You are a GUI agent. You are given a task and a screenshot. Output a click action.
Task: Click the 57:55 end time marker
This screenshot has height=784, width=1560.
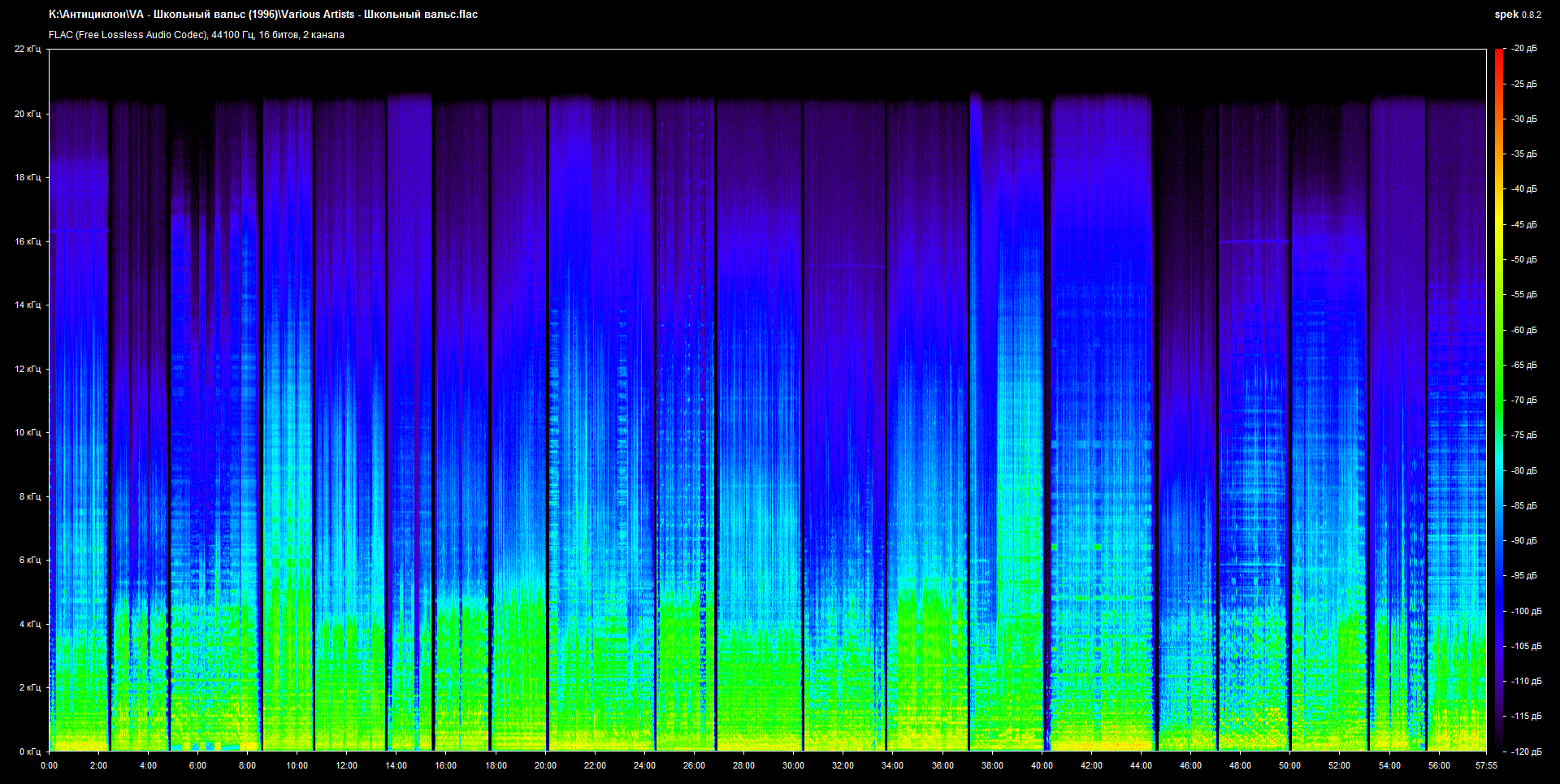1486,765
